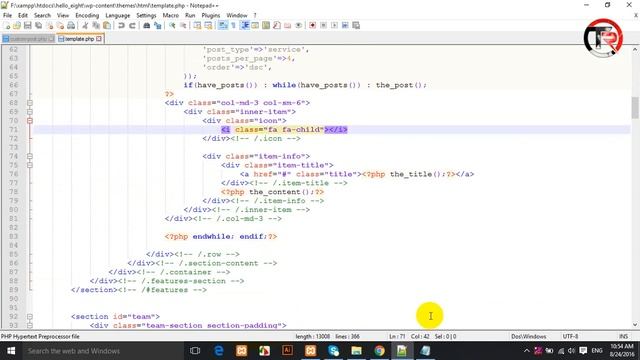Click the vertical scrollbar thumb

click(x=635, y=107)
